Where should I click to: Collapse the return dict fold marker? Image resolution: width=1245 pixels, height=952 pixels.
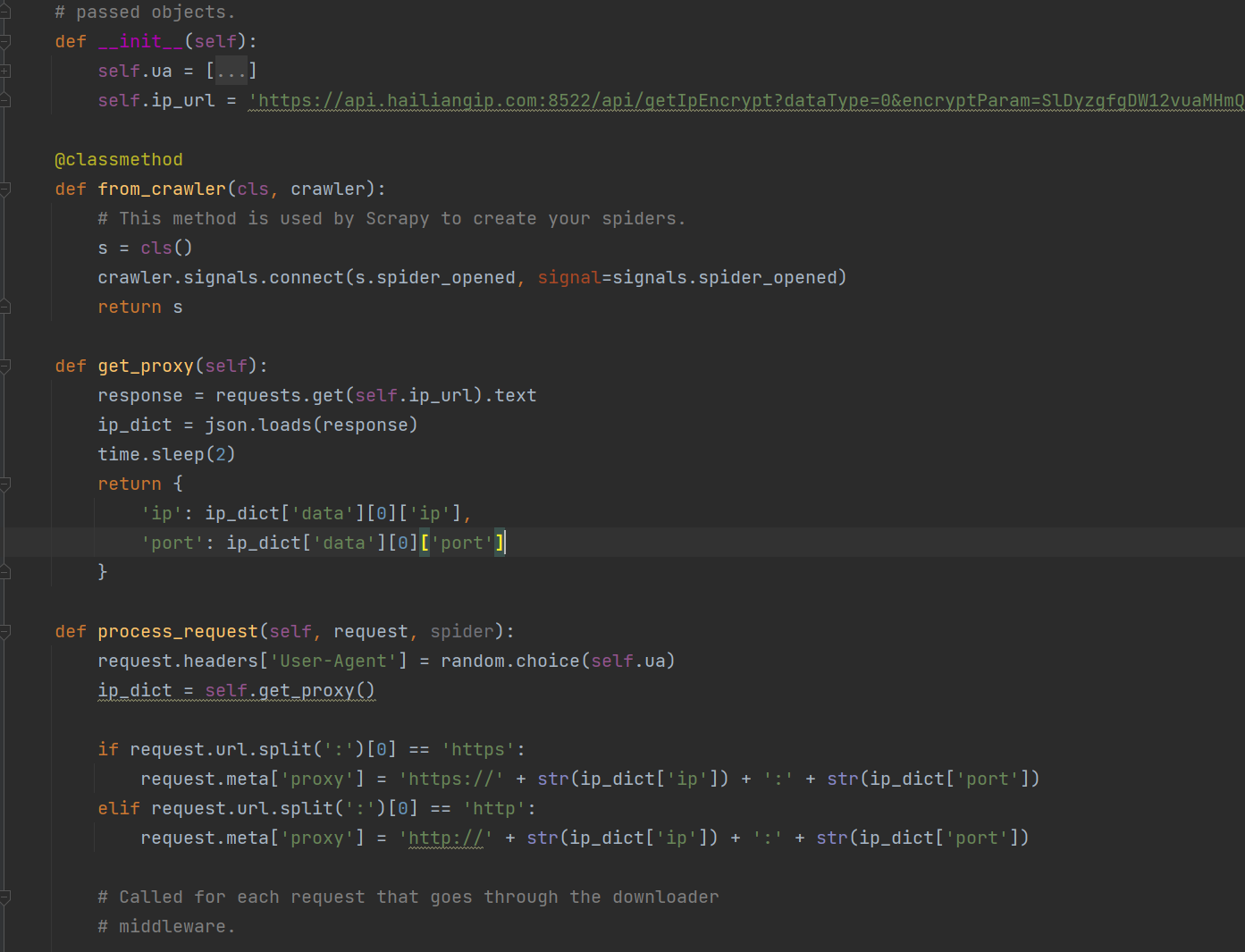click(4, 484)
